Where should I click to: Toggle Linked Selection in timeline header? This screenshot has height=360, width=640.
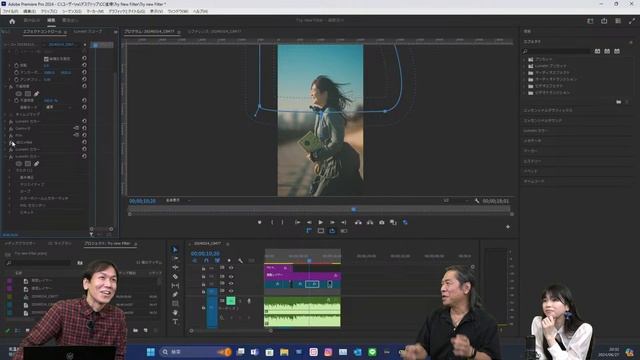click(x=217, y=260)
